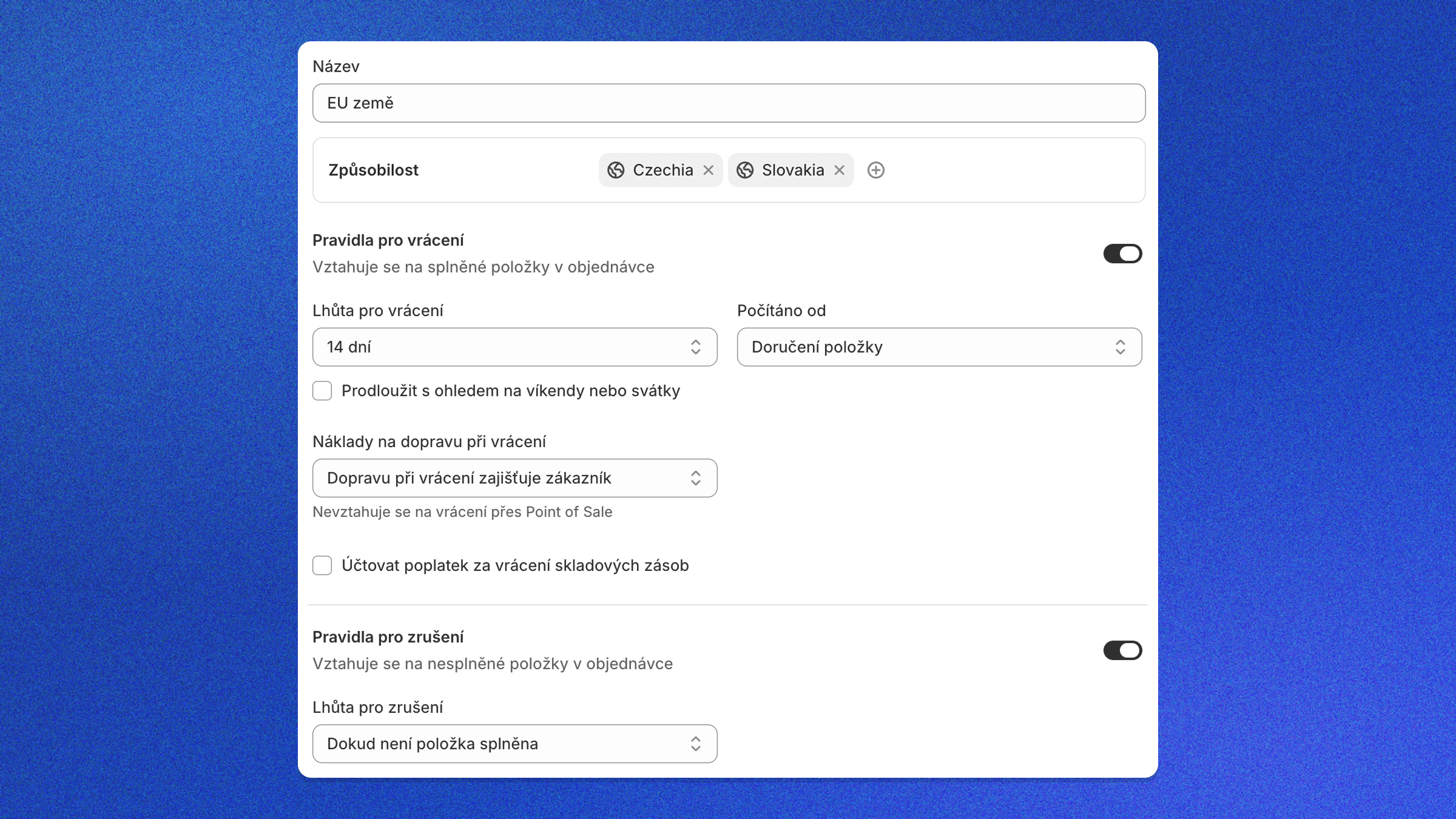The image size is (1456, 819).
Task: Click the Pravidla pro zrušení heading
Action: (x=388, y=638)
